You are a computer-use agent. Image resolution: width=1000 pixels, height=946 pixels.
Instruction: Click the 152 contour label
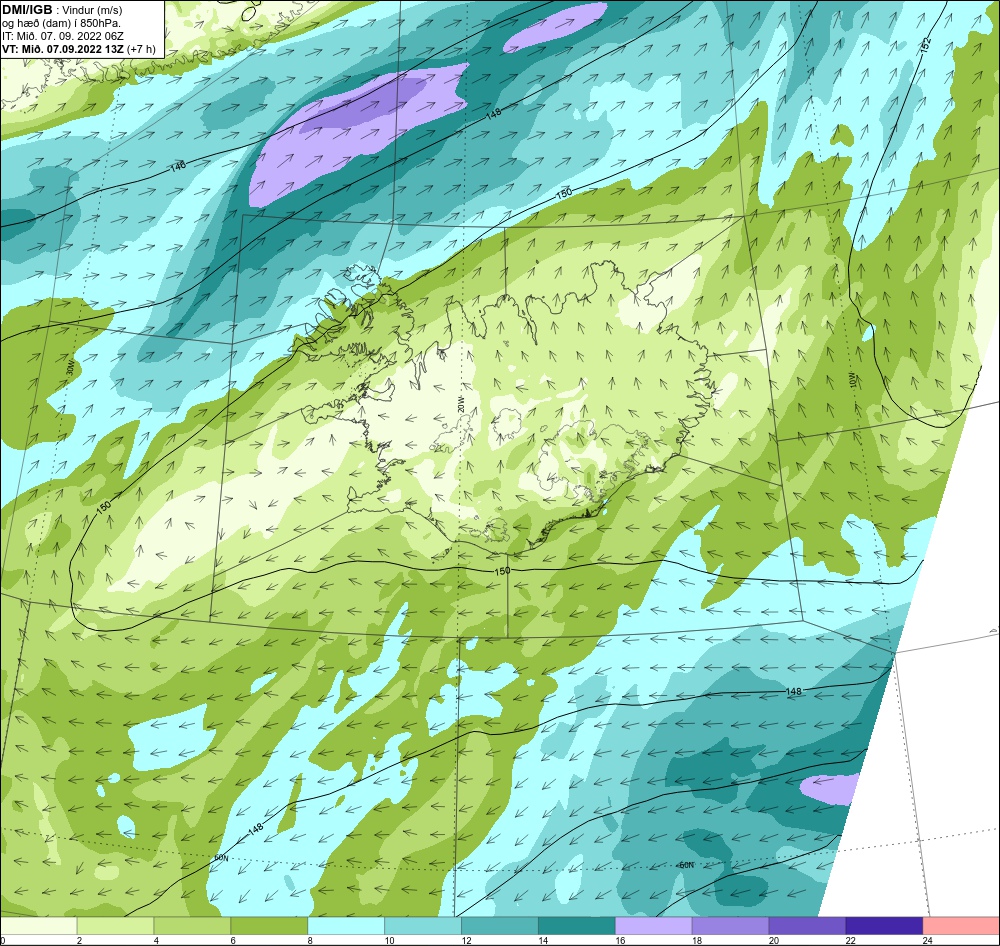pos(926,45)
